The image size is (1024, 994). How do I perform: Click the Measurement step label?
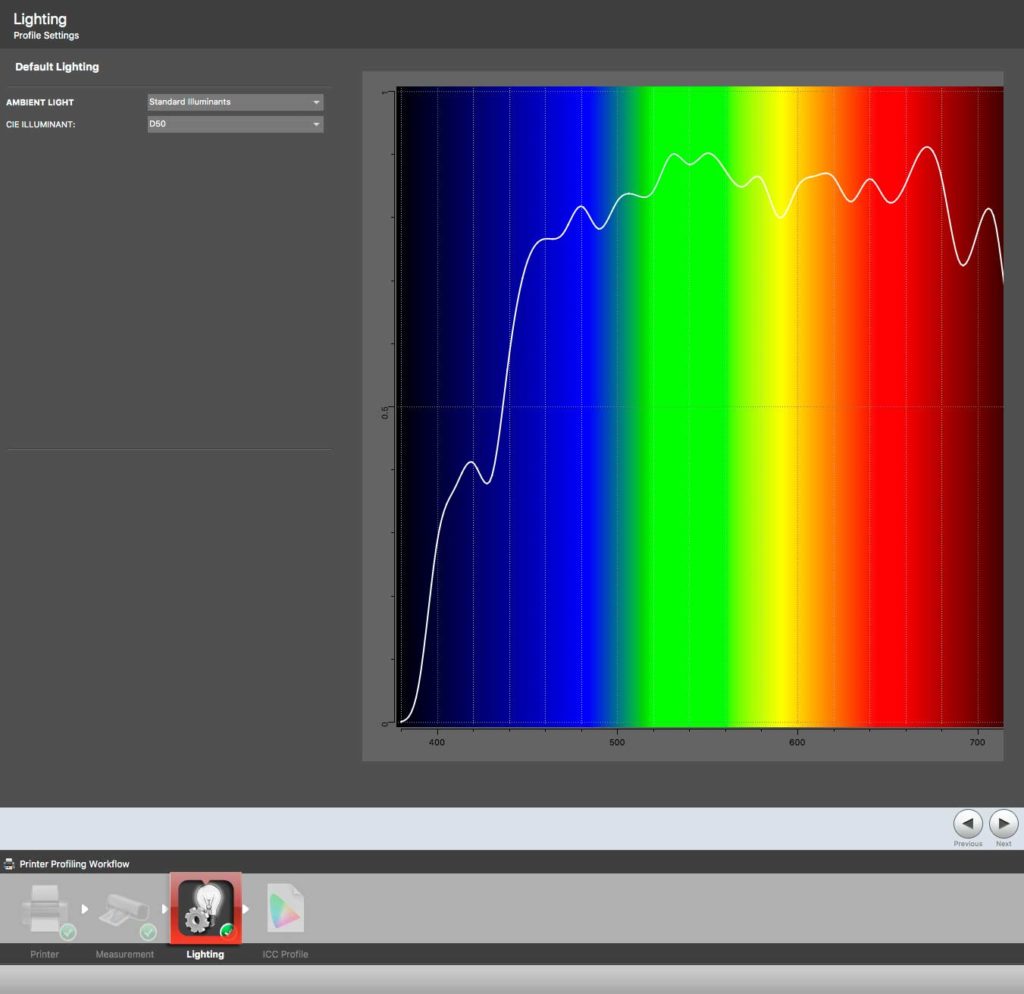[125, 954]
